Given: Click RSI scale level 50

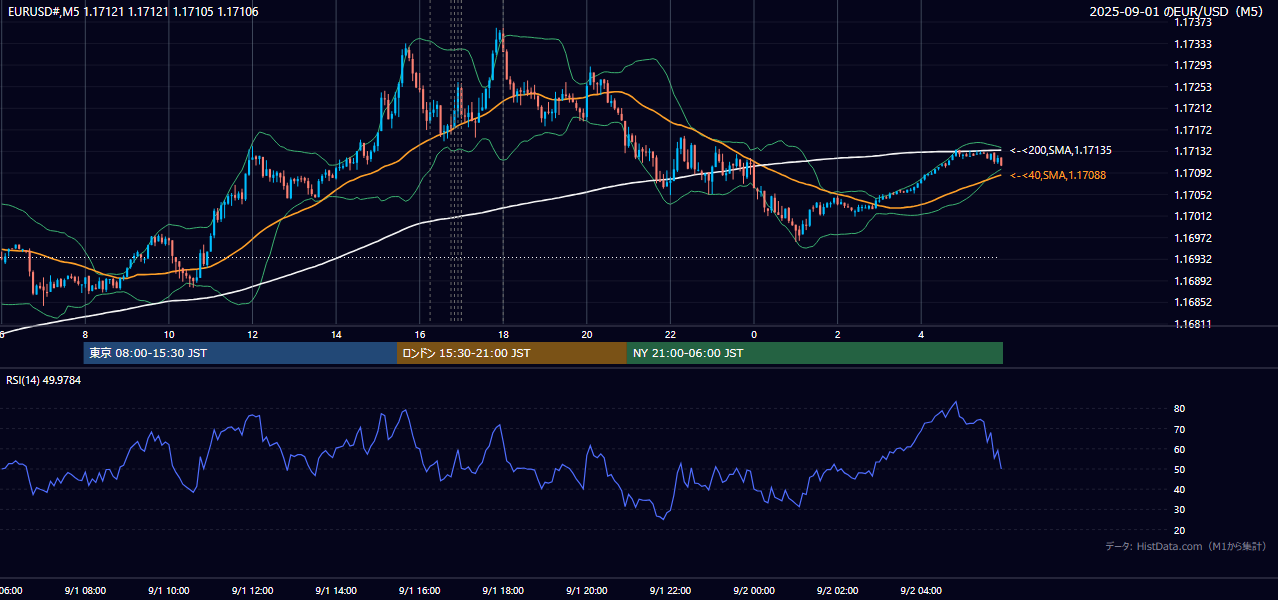Looking at the screenshot, I should pyautogui.click(x=1180, y=469).
